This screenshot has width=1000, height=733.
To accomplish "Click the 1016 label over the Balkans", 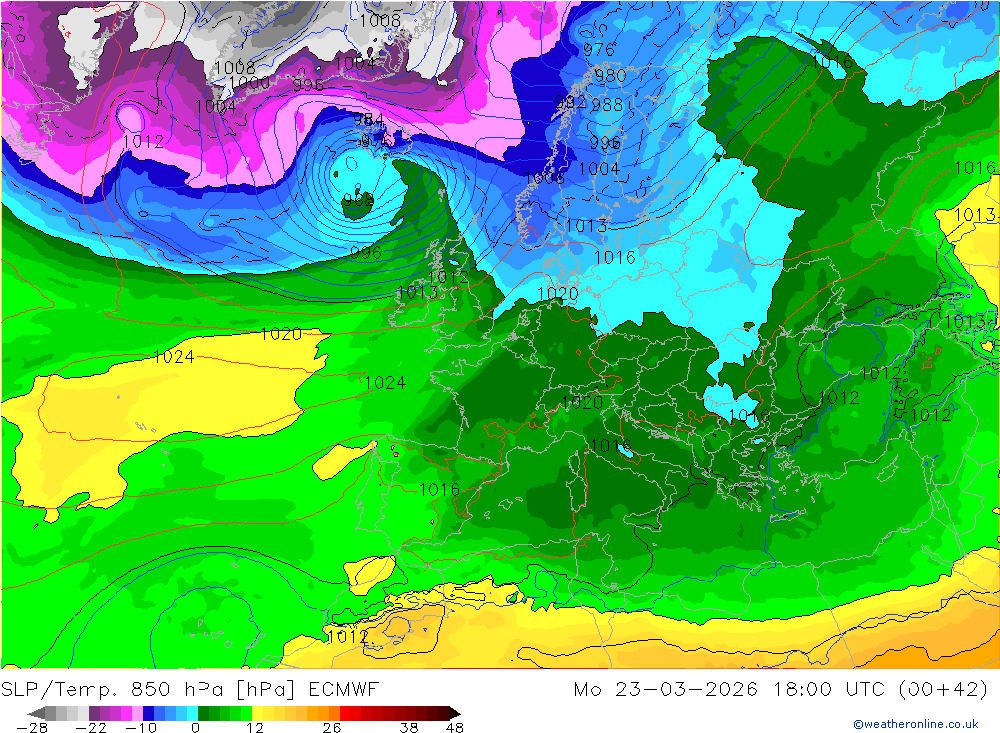I will pos(749,416).
